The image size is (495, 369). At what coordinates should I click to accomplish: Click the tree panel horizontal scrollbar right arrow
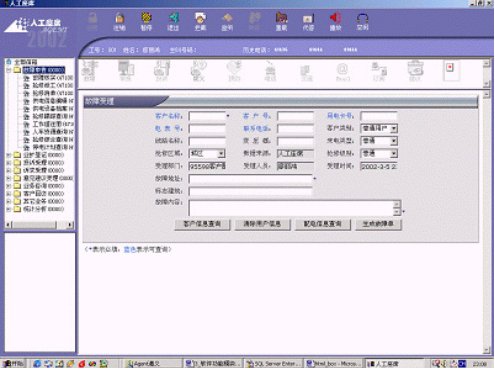70,225
